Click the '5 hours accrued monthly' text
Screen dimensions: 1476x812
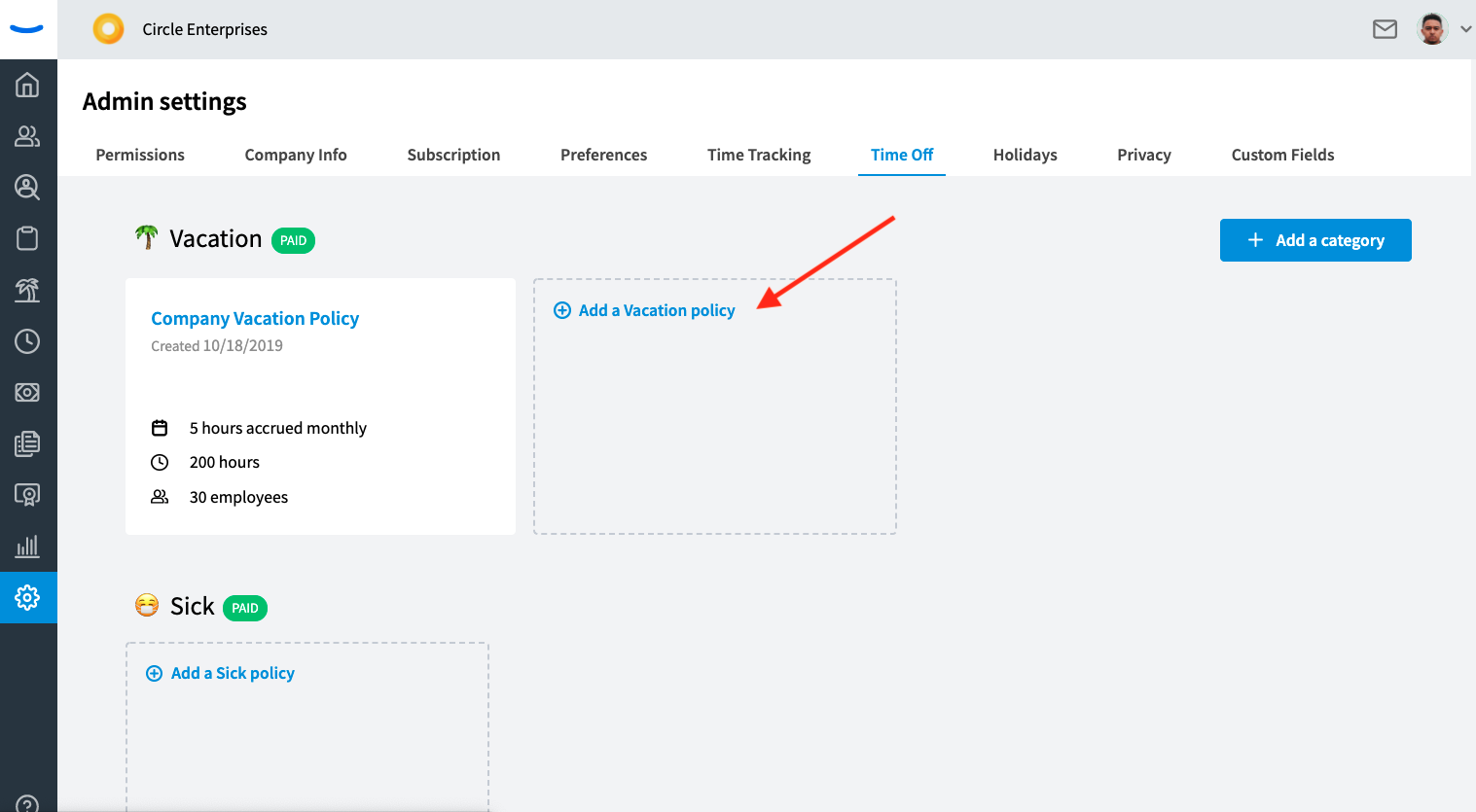tap(278, 428)
